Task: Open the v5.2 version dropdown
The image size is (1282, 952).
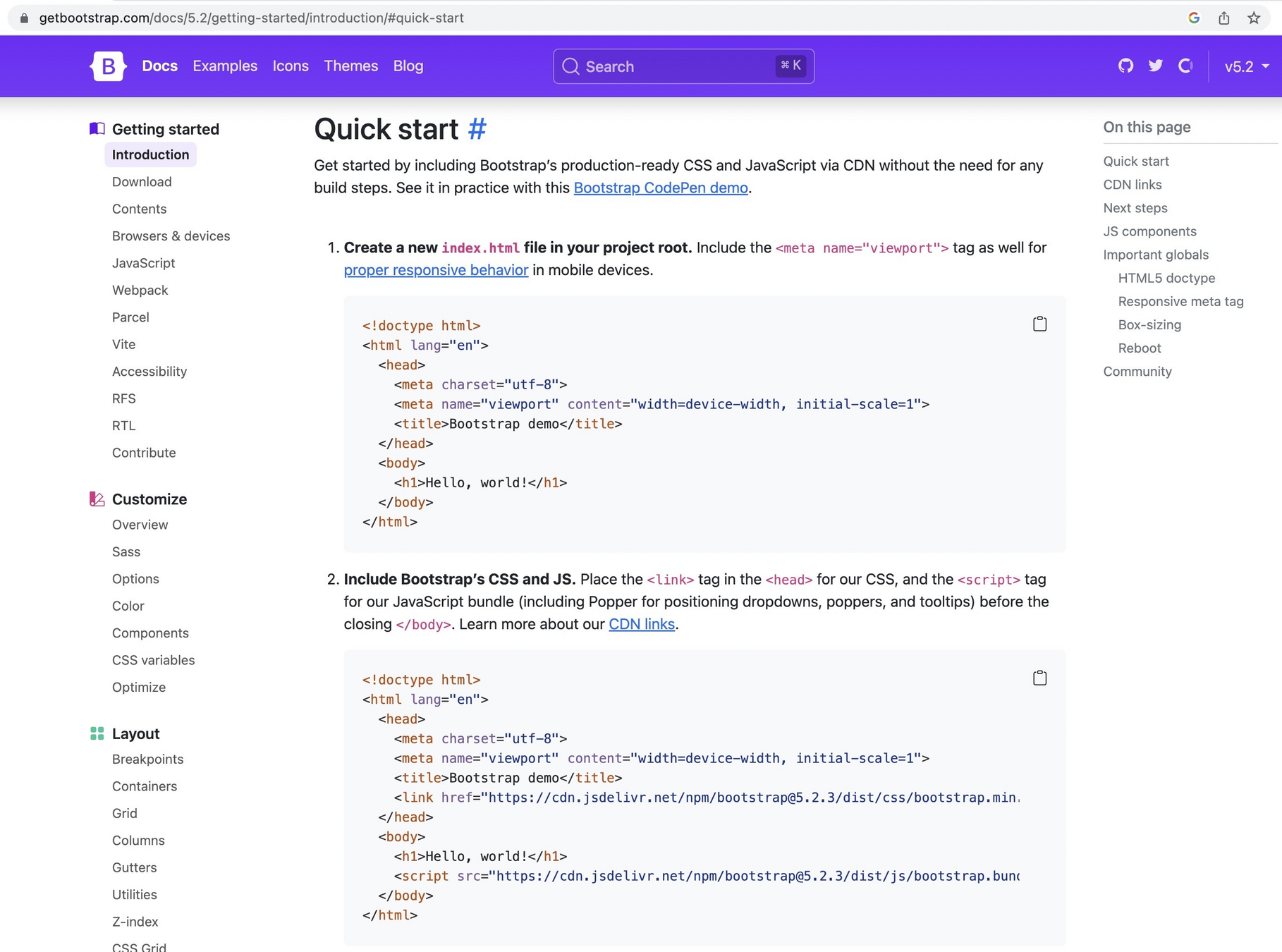Action: click(x=1246, y=66)
